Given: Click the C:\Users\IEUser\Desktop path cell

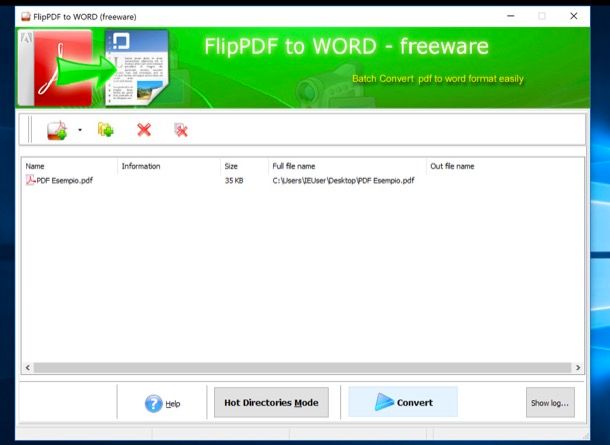Looking at the screenshot, I should pyautogui.click(x=343, y=180).
